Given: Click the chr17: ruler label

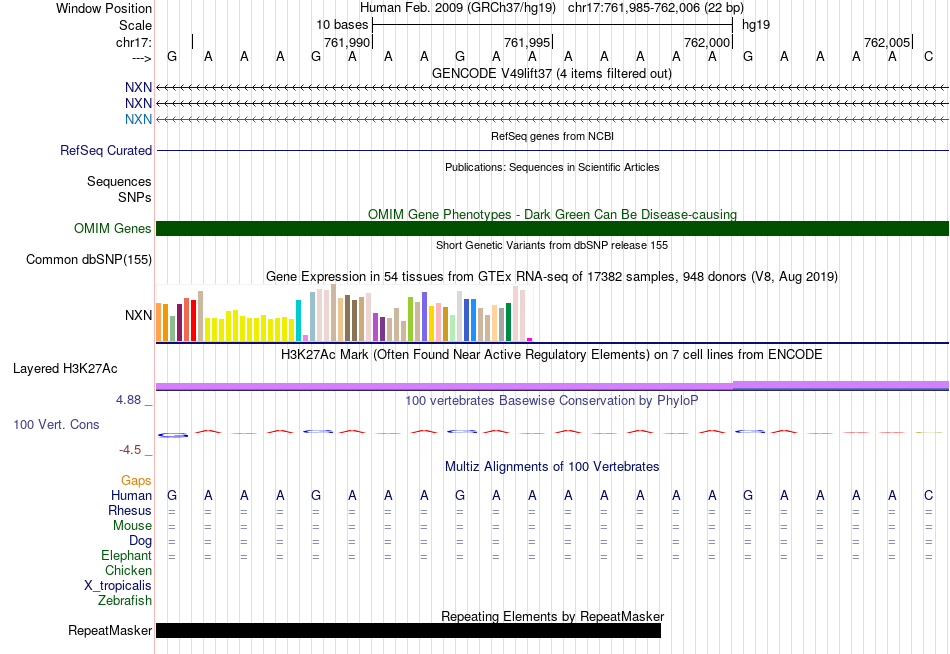Looking at the screenshot, I should pyautogui.click(x=134, y=42).
